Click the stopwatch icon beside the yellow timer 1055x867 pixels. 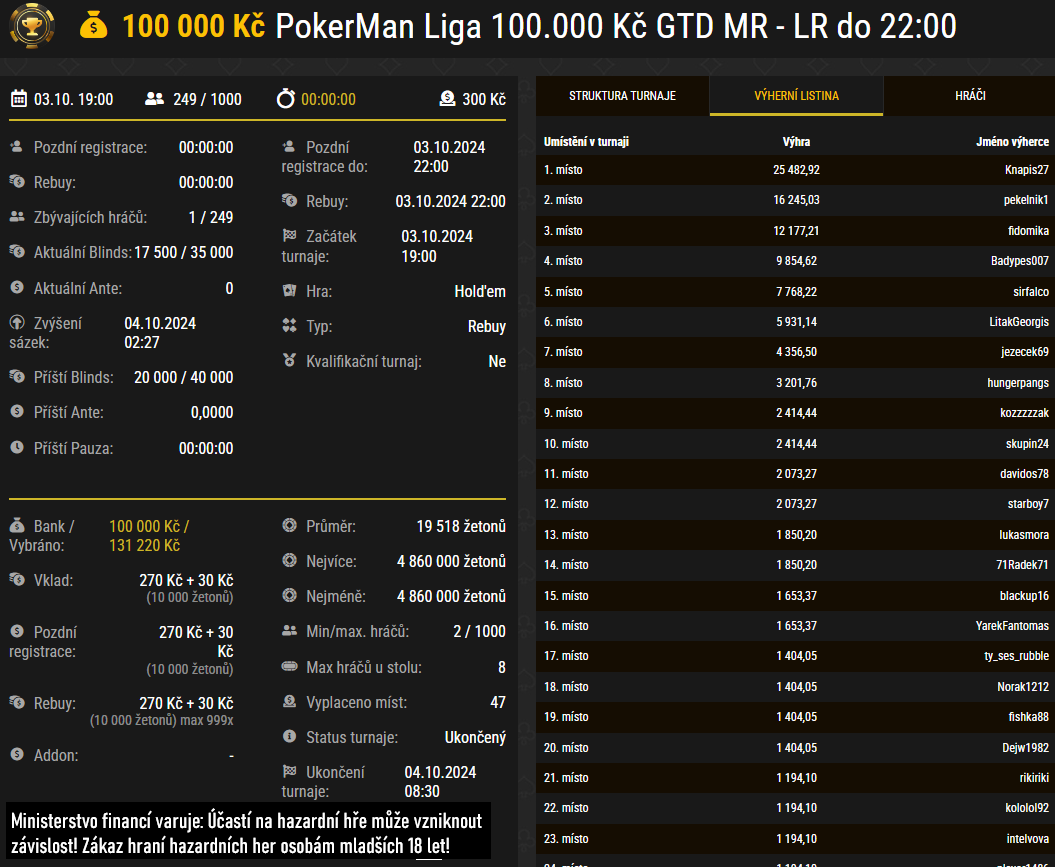pos(286,98)
